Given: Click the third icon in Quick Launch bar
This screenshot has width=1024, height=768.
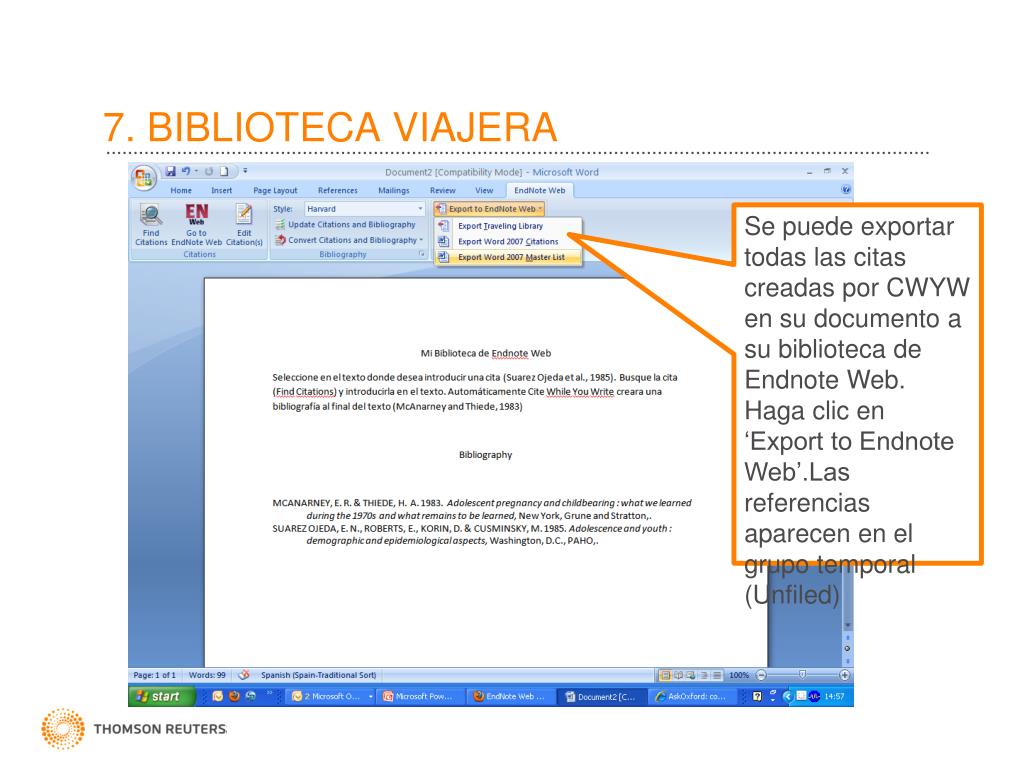Looking at the screenshot, I should [x=251, y=697].
